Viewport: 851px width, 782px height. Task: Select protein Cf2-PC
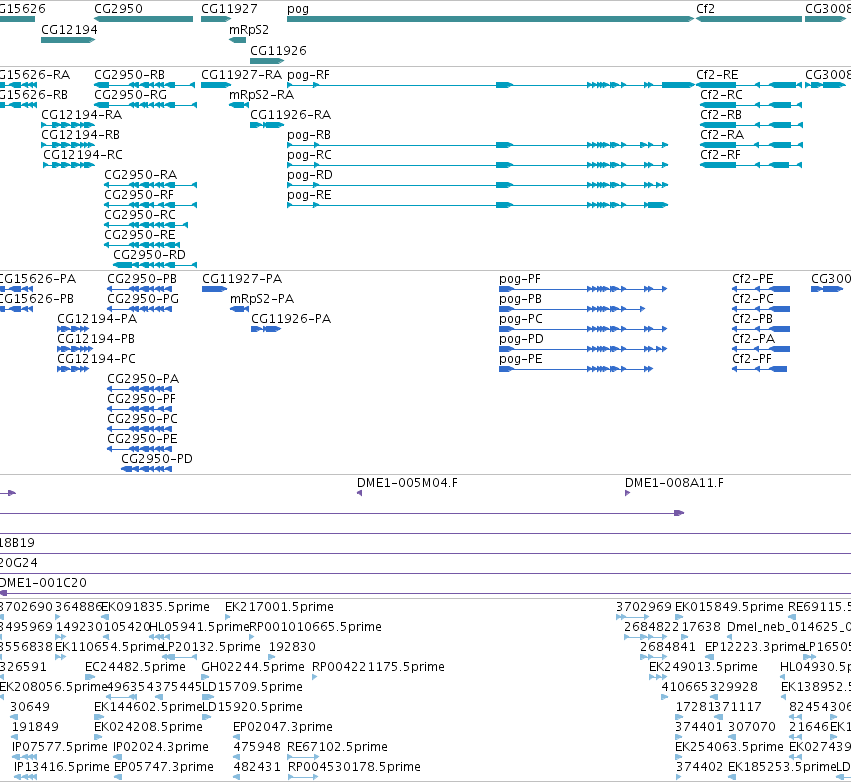(761, 309)
